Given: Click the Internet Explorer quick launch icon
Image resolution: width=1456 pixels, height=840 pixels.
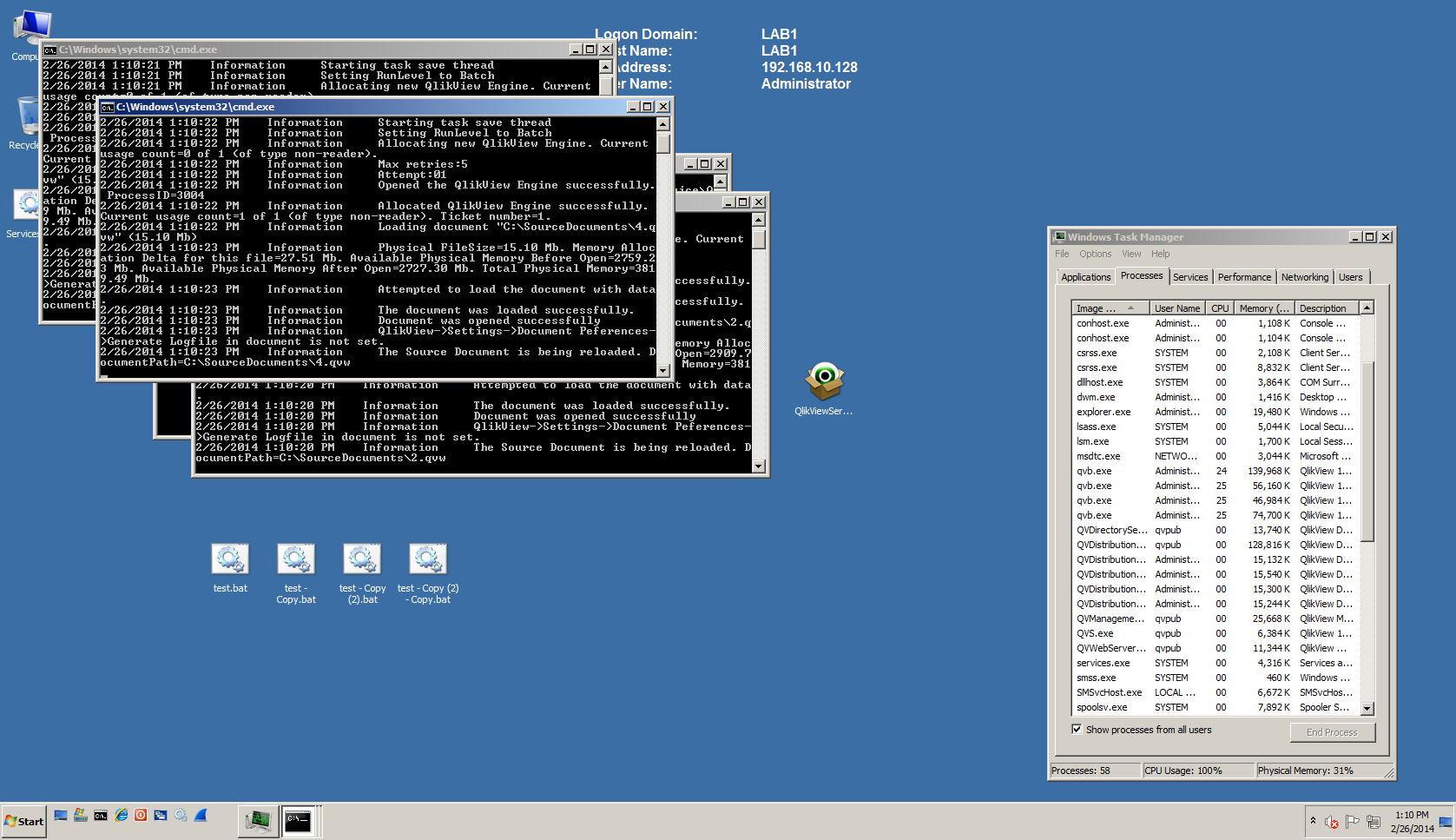Looking at the screenshot, I should click(x=122, y=816).
